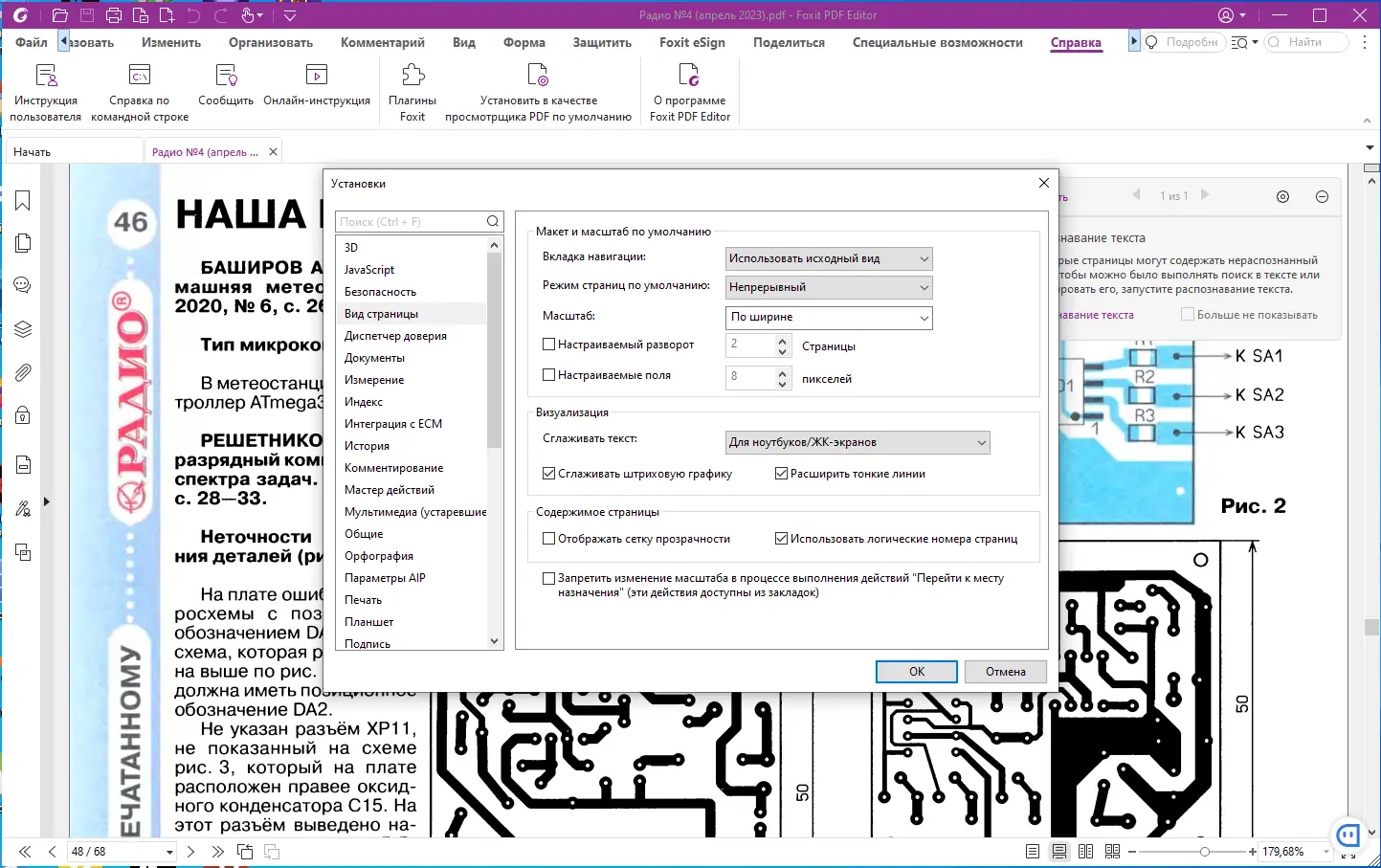Enable the Настраиваемый разворот checkbox

point(548,344)
